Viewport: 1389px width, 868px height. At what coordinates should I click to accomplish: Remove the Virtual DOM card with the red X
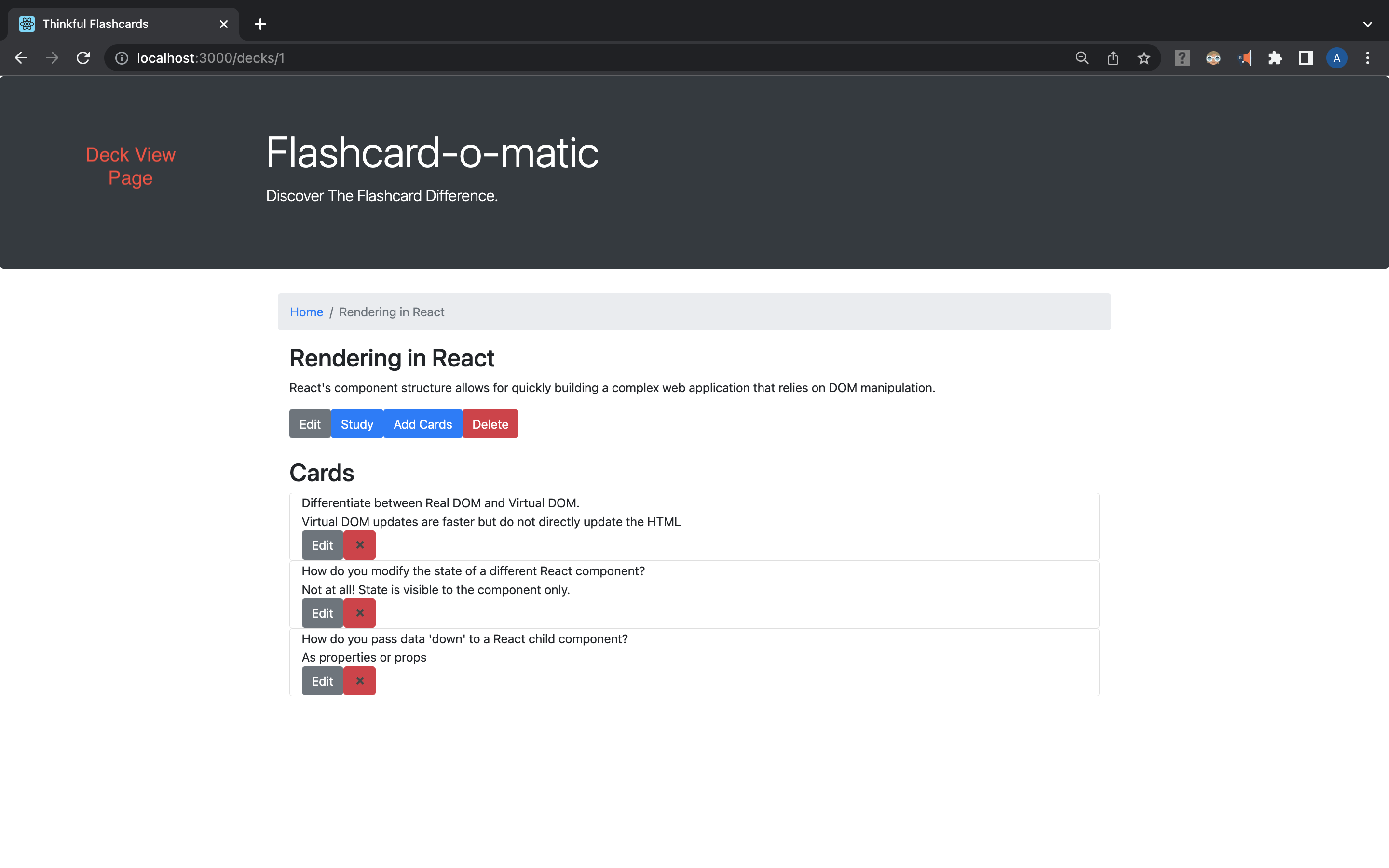359,545
